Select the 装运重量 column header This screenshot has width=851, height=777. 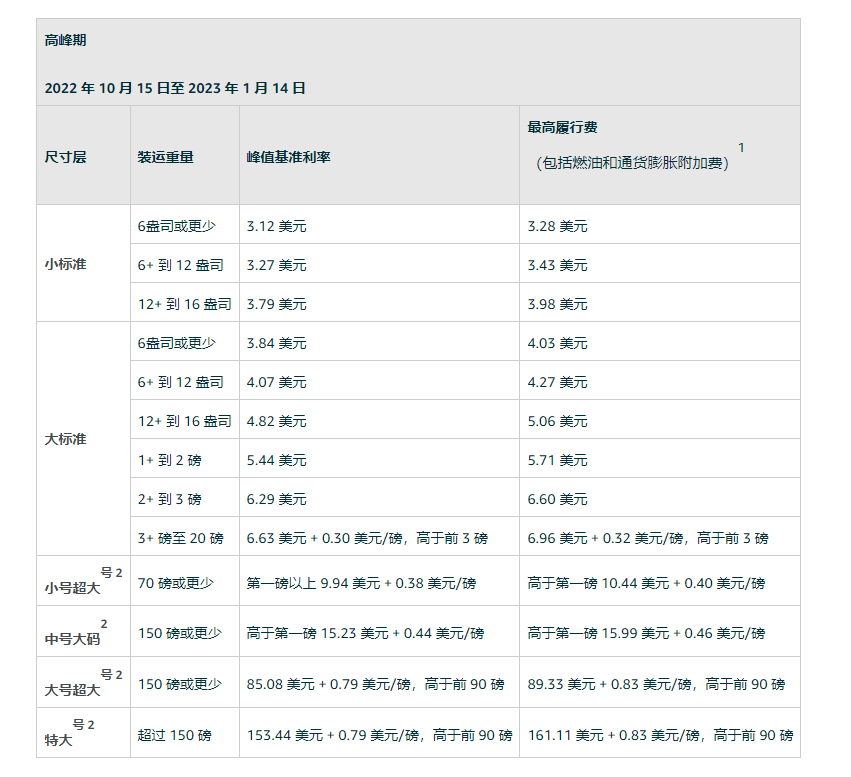pos(166,157)
